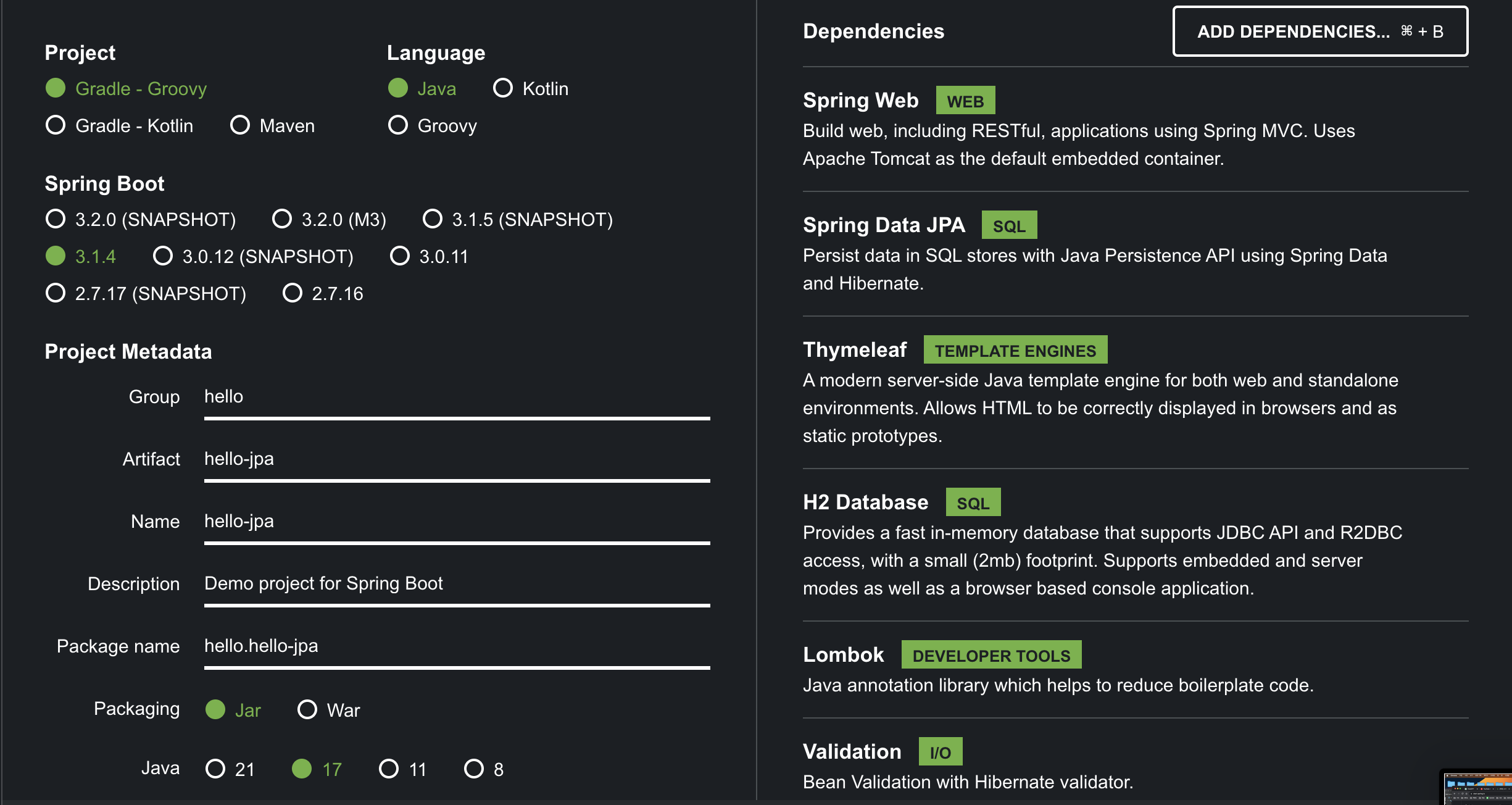Screen dimensions: 1512x805
Task: Click the TEMPLATE ENGINES tag
Action: pos(1015,350)
